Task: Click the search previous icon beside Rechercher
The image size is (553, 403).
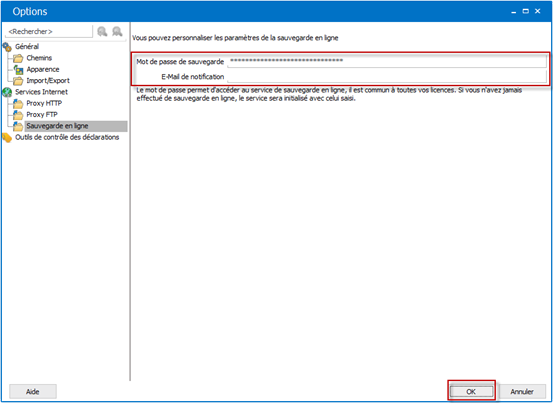Action: (x=102, y=31)
